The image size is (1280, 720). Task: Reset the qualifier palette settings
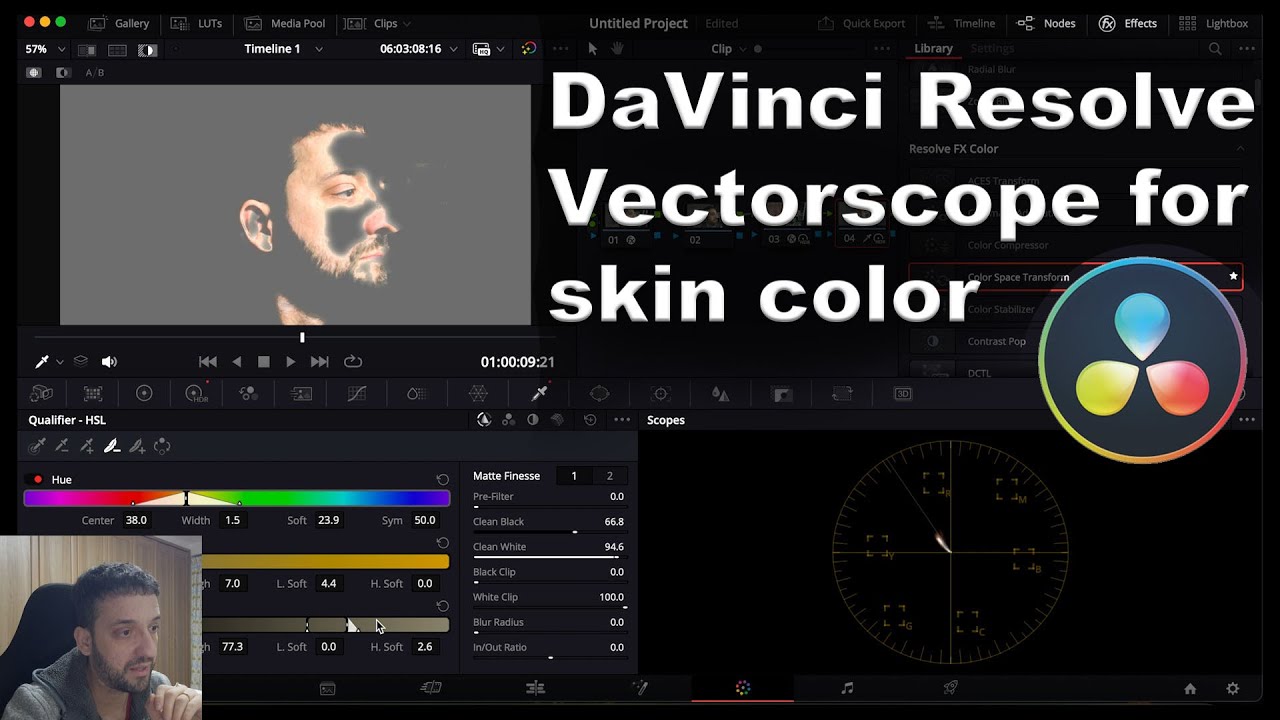pyautogui.click(x=590, y=420)
